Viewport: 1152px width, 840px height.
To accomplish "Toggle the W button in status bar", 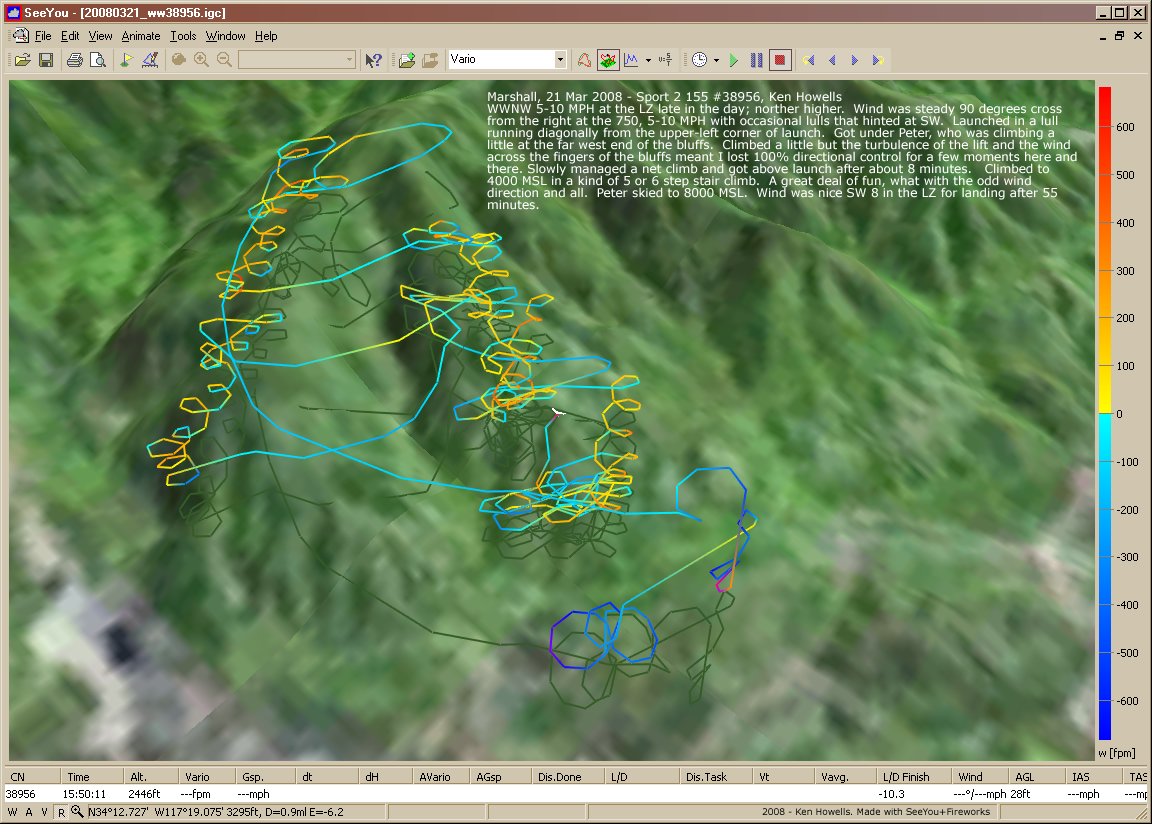I will point(13,812).
